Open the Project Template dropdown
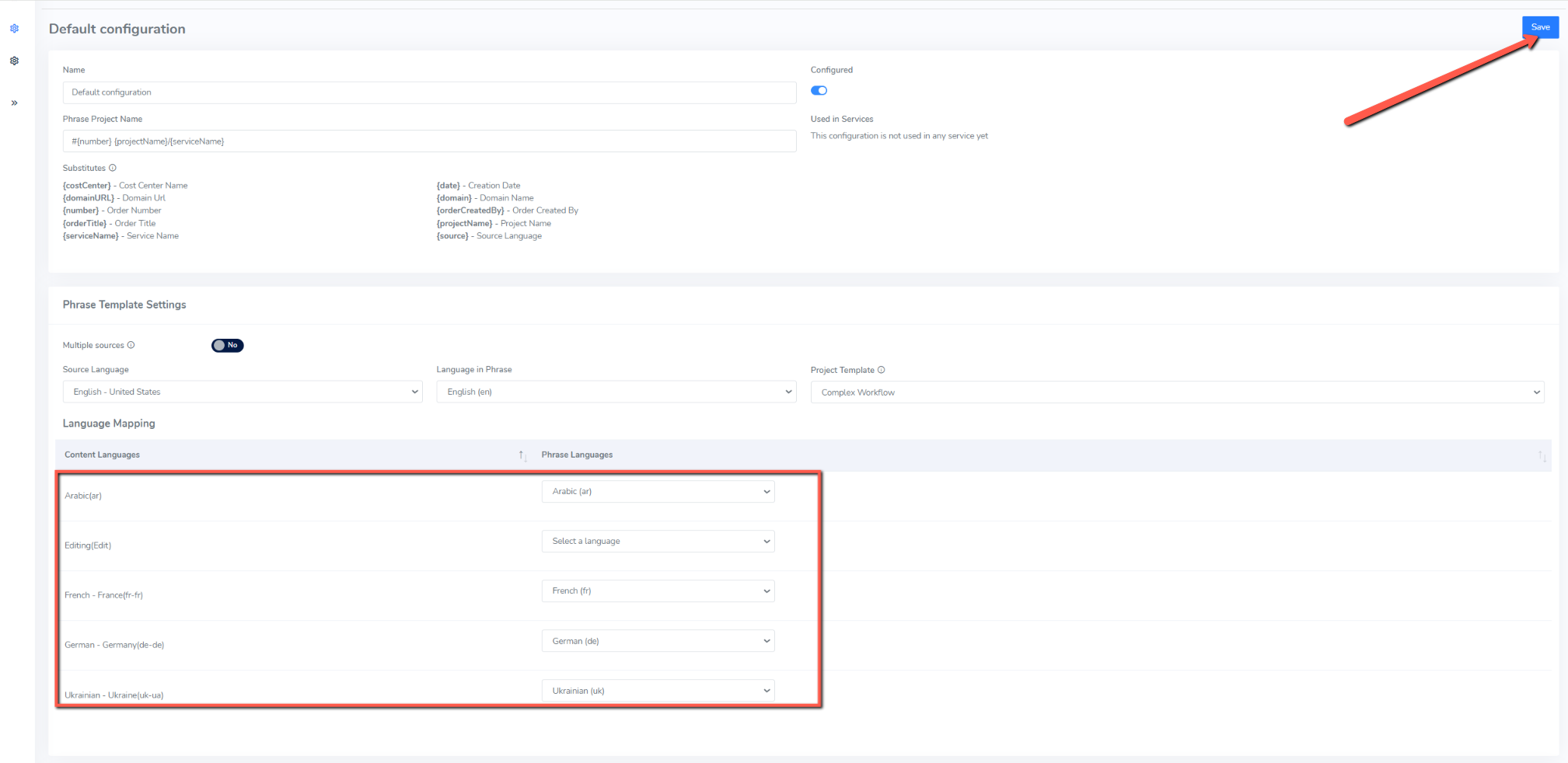Viewport: 1568px width, 763px height. (1177, 392)
